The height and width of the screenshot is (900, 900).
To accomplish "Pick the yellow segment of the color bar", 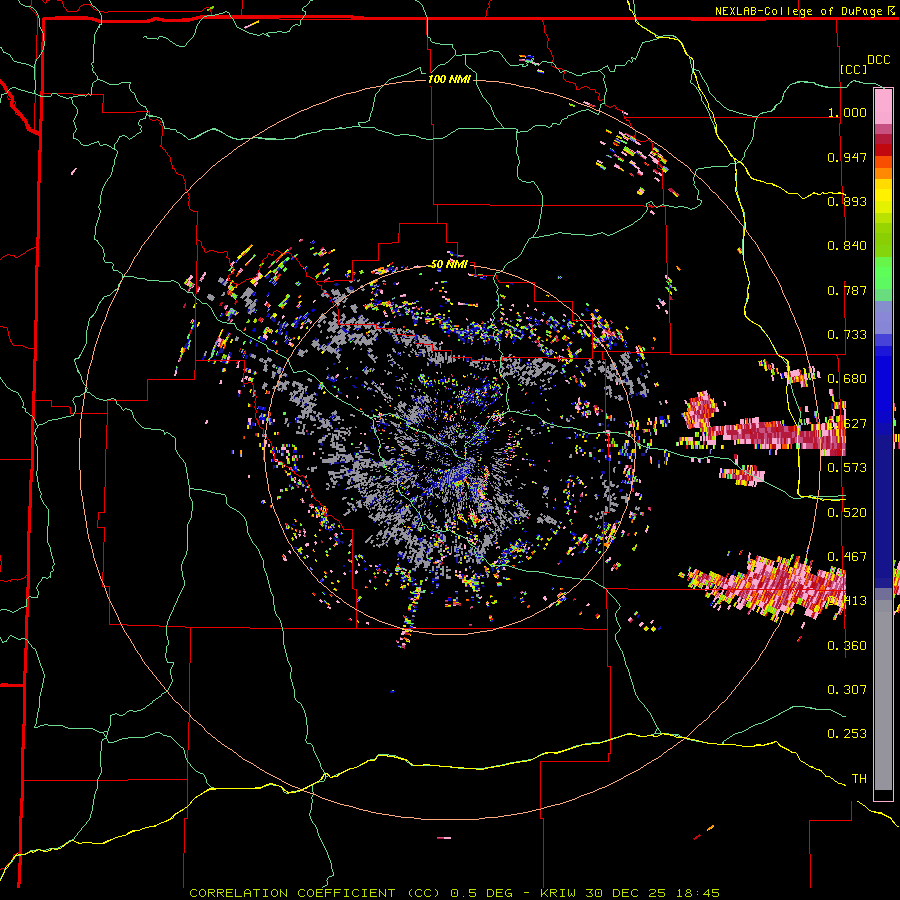I will tap(883, 195).
